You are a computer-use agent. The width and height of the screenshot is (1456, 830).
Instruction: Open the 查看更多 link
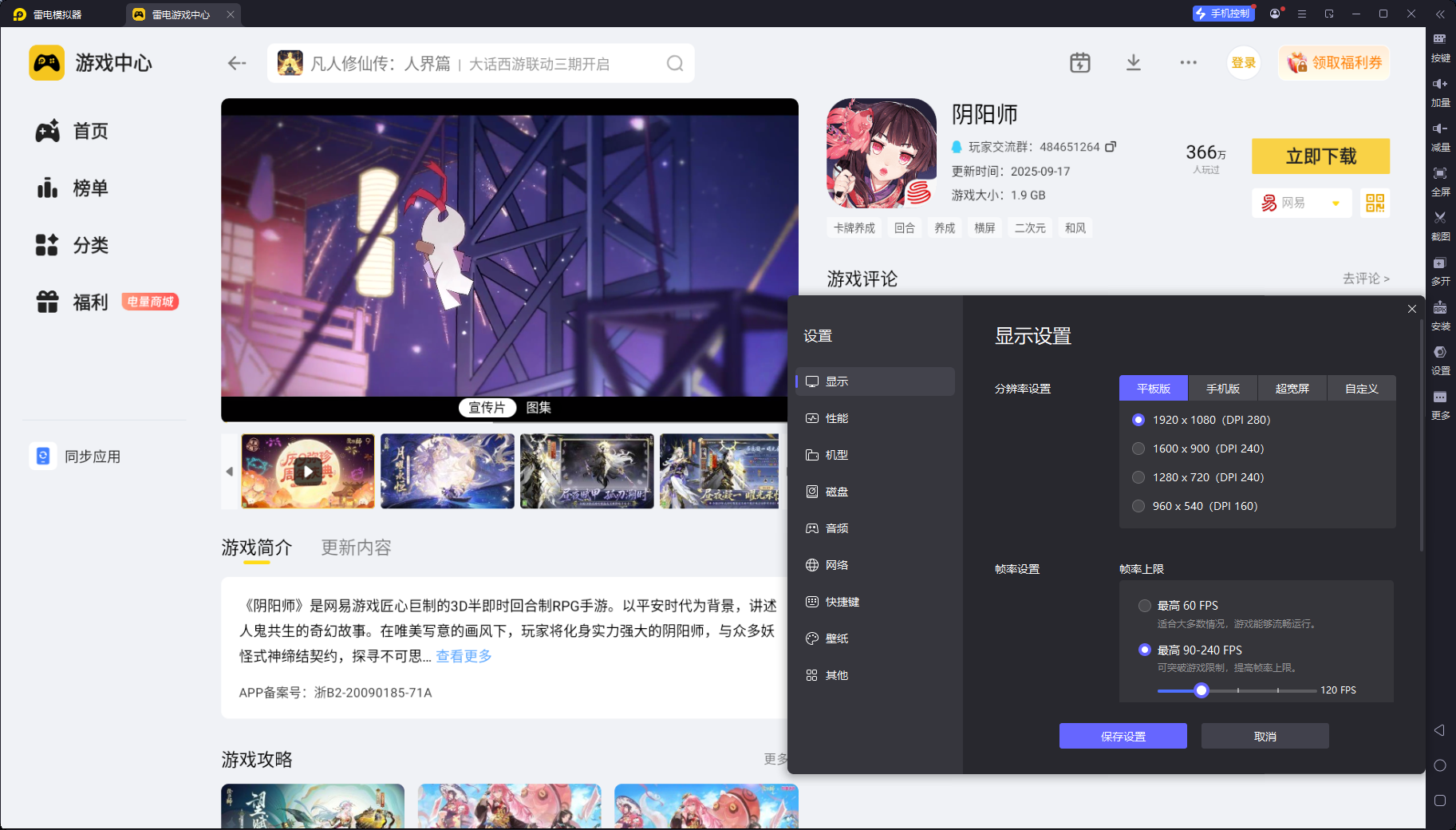click(464, 656)
